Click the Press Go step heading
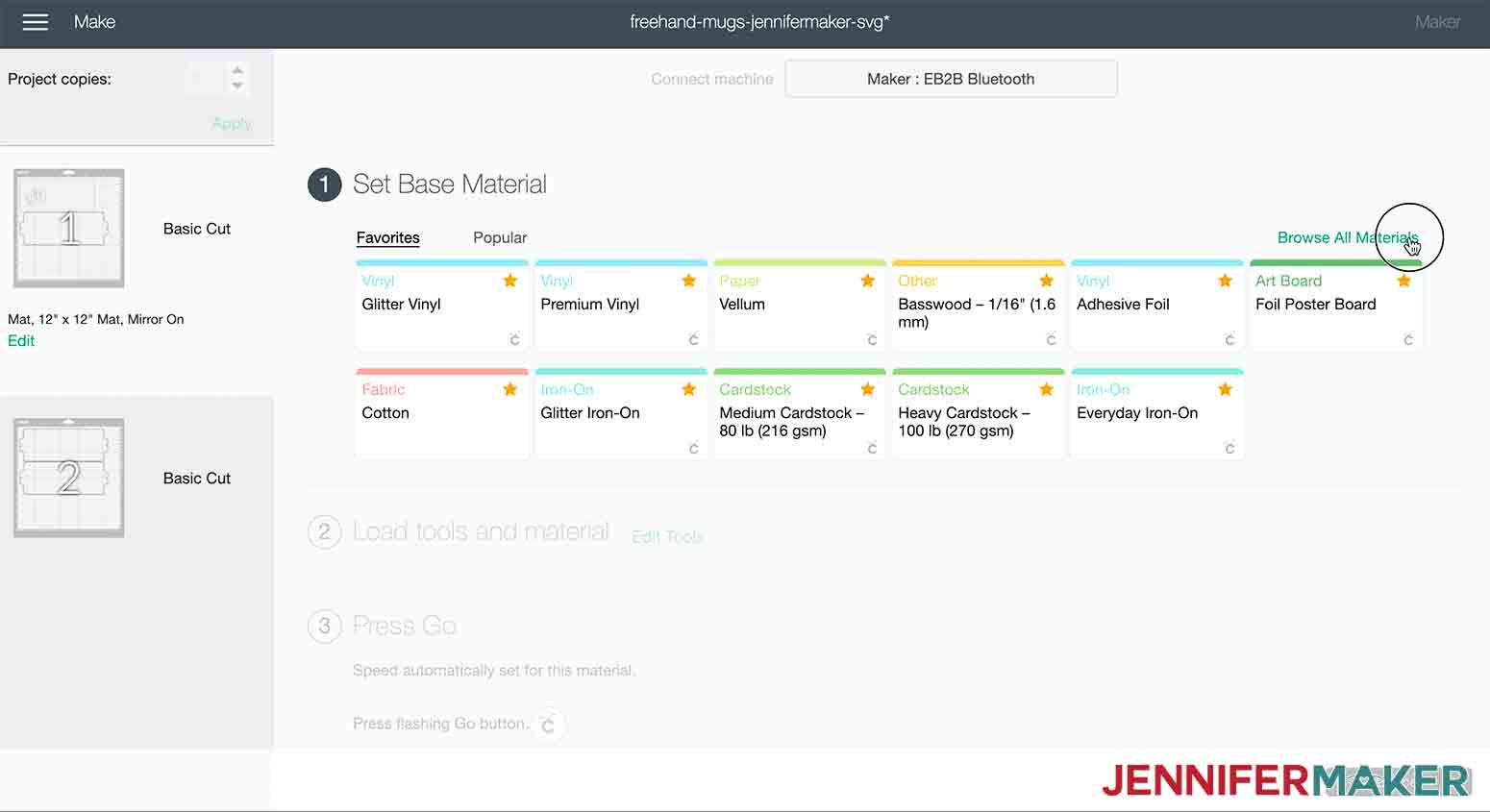 point(405,627)
